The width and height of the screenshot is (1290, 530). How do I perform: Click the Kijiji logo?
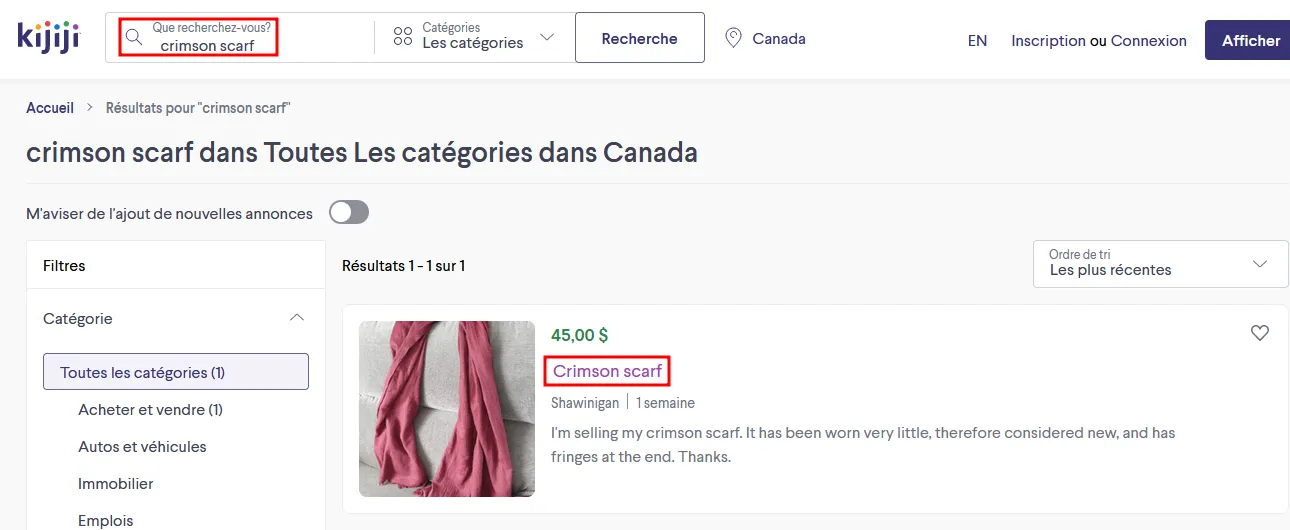48,37
